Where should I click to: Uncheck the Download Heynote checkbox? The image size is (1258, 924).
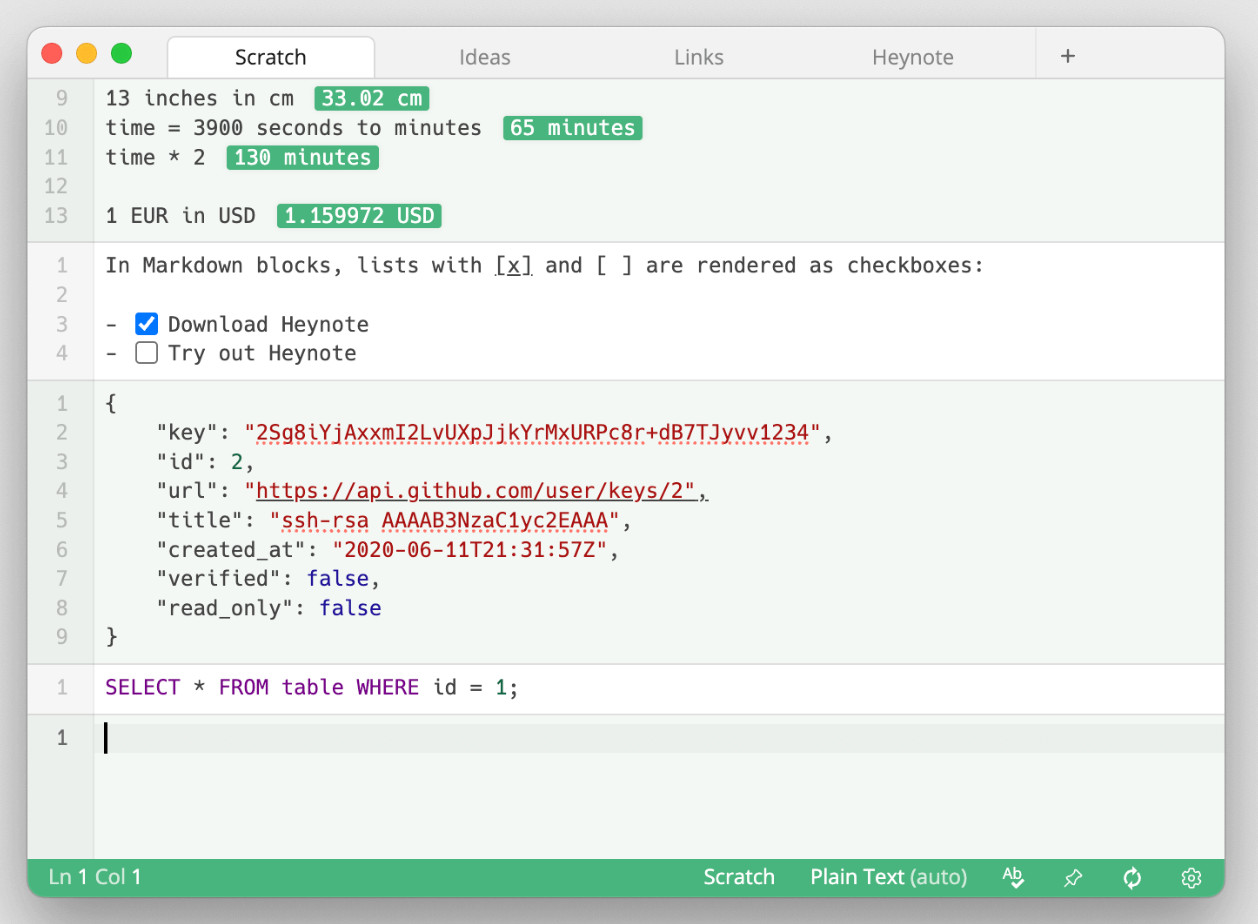click(147, 324)
